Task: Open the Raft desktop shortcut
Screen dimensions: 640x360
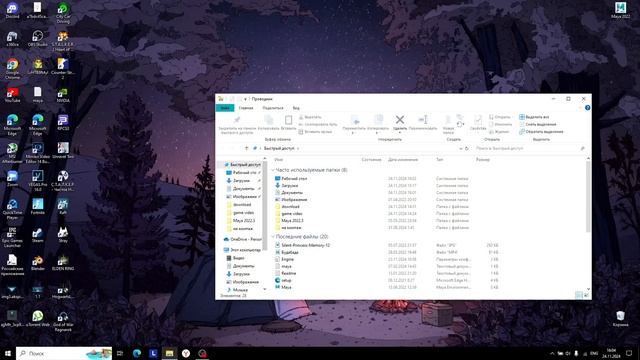Action: click(63, 206)
